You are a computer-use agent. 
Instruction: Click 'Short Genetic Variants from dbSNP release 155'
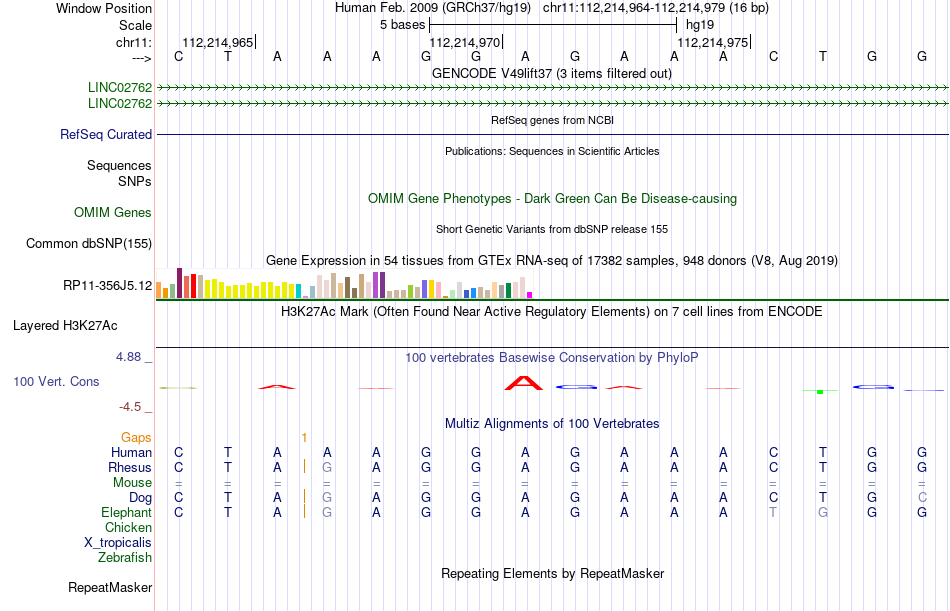pyautogui.click(x=552, y=230)
